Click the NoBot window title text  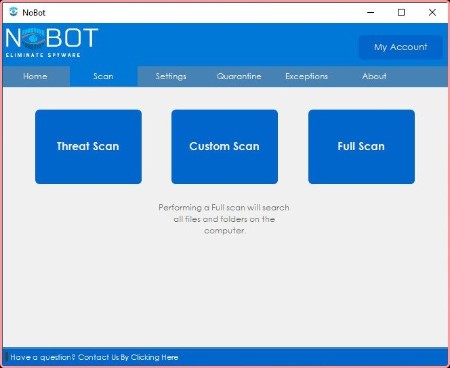pyautogui.click(x=34, y=13)
